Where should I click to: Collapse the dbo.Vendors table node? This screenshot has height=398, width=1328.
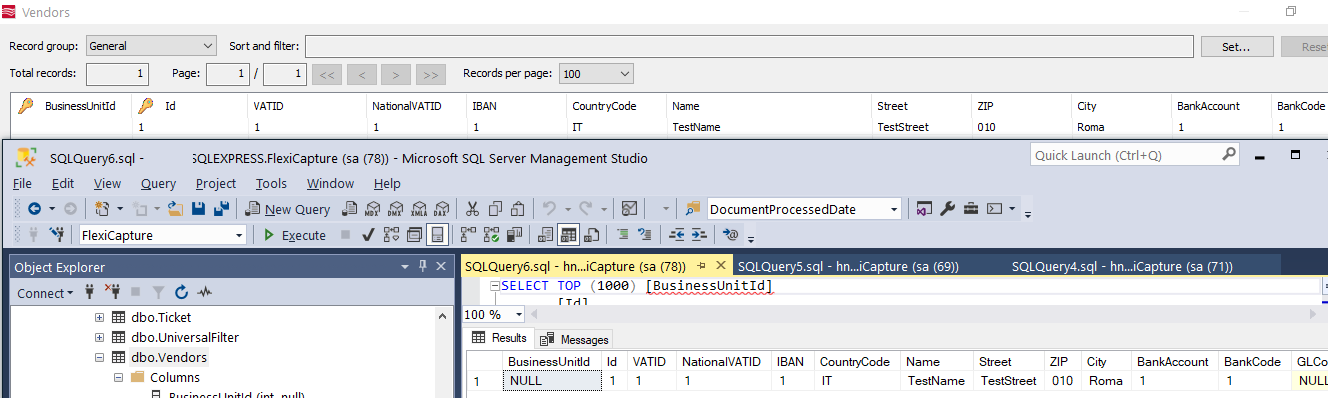pyautogui.click(x=99, y=358)
